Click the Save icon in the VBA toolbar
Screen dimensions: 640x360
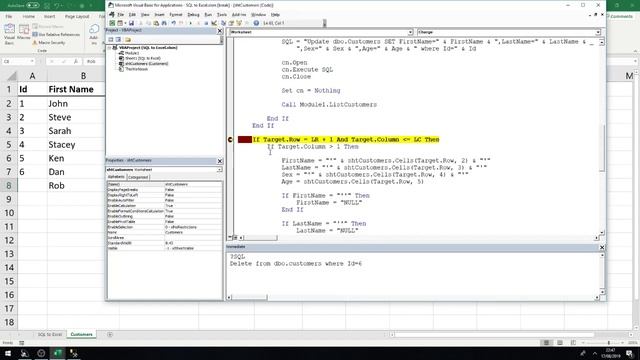coord(131,23)
